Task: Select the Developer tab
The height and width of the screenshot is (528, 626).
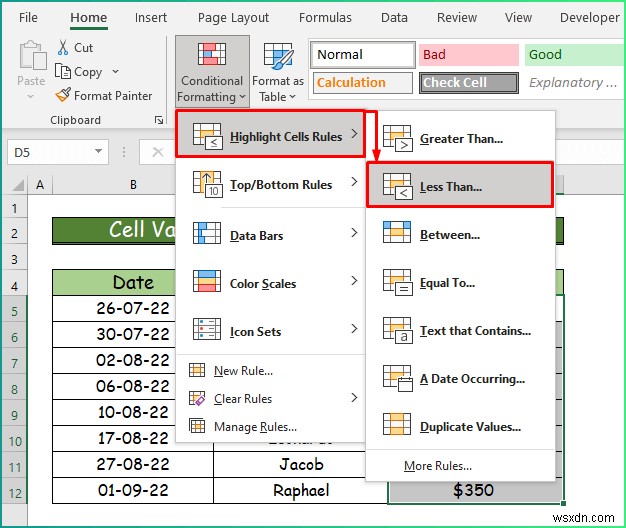Action: pyautogui.click(x=589, y=18)
